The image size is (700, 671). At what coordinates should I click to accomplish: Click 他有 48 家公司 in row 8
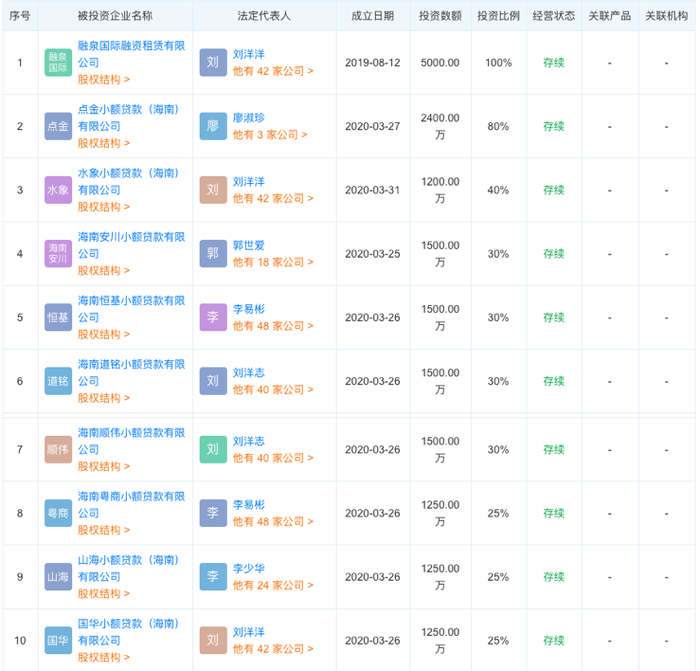[x=273, y=521]
